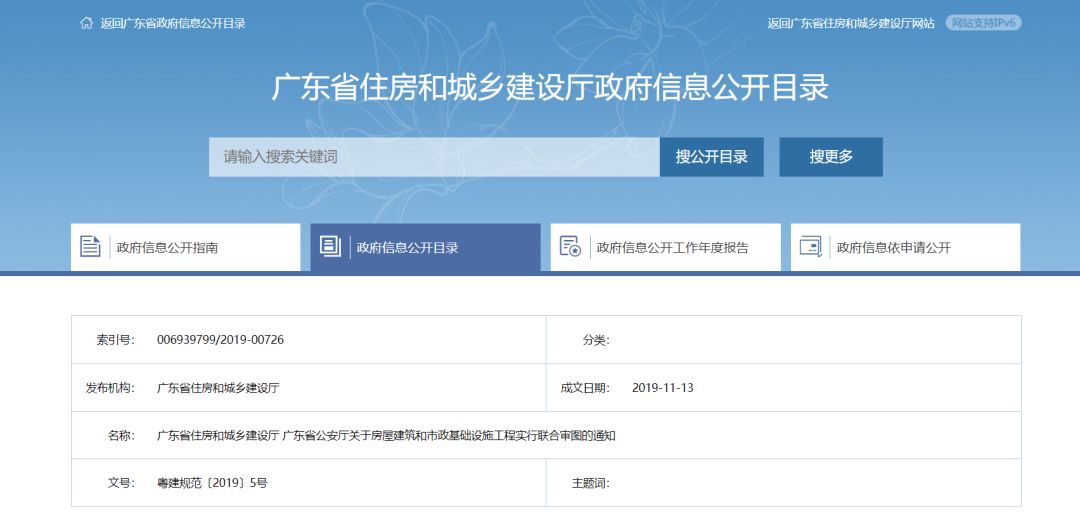1080x518 pixels.
Task: Click the page title 广东省住房和城乡建设厅政府信息公开目录
Action: coord(550,88)
